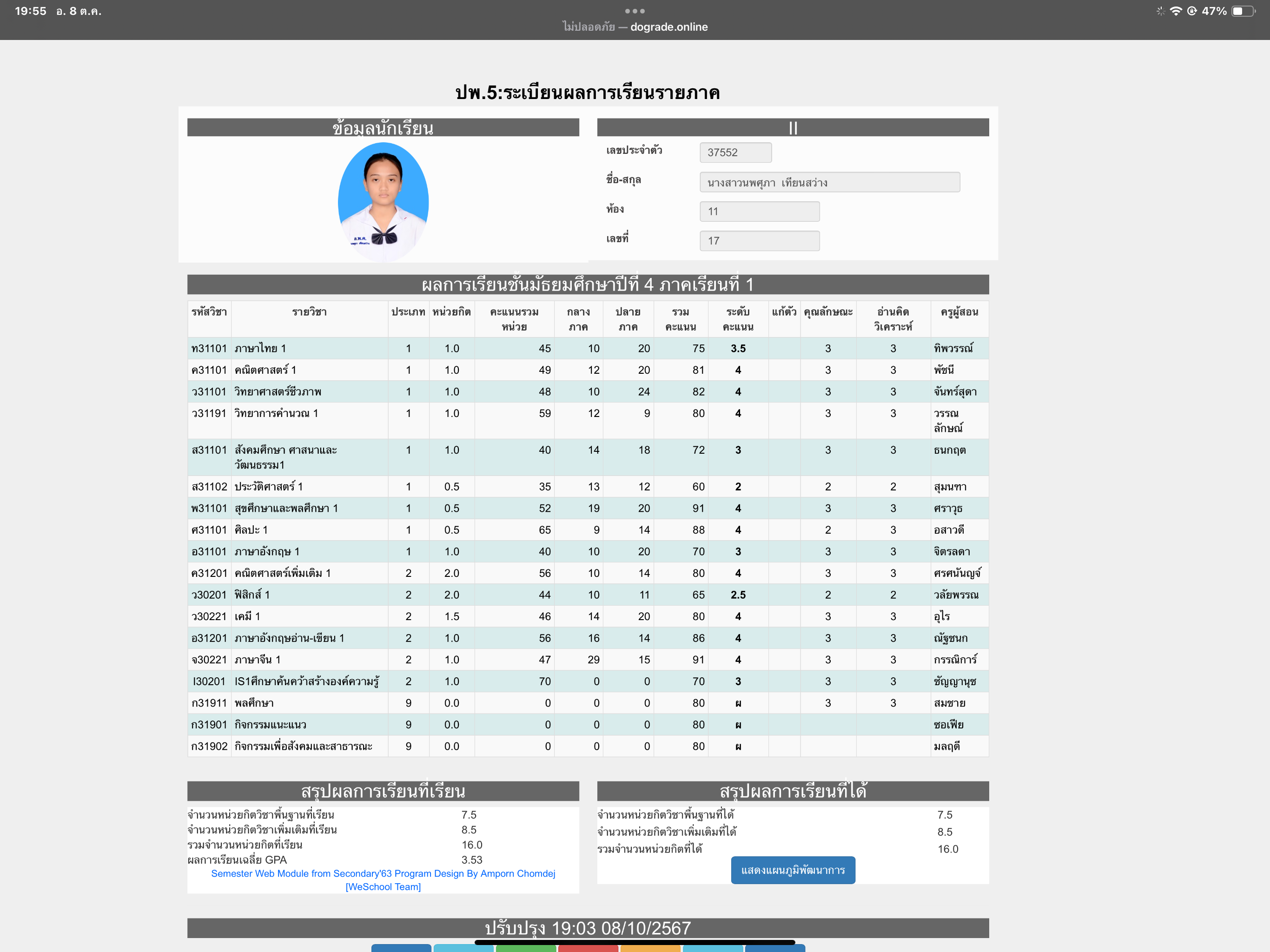Click teacher name จิตรลดา

click(x=952, y=552)
